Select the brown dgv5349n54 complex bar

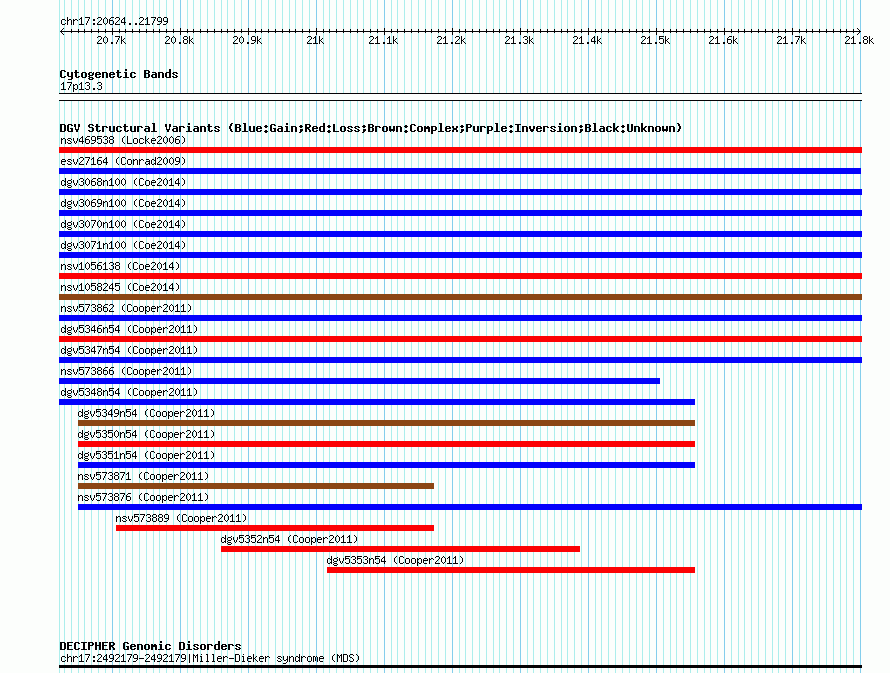pos(387,423)
